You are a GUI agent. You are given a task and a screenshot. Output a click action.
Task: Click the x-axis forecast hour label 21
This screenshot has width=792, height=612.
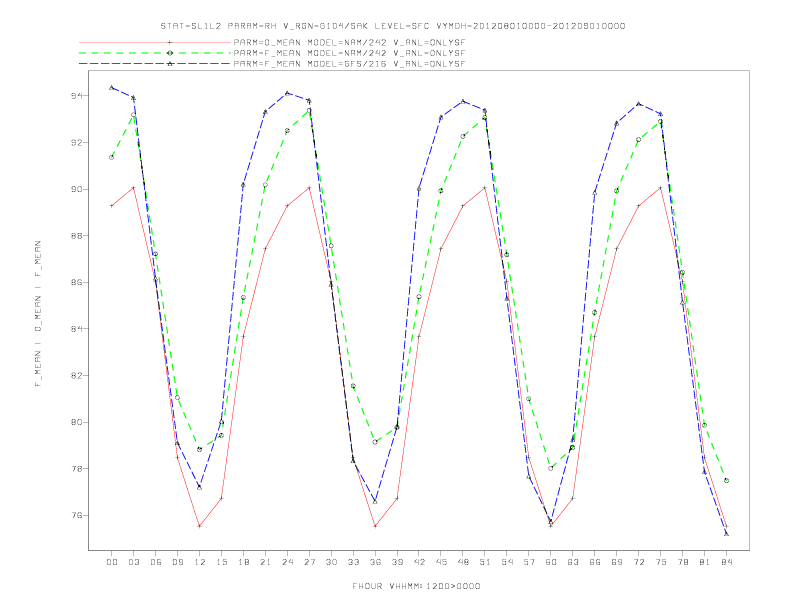pyautogui.click(x=265, y=562)
